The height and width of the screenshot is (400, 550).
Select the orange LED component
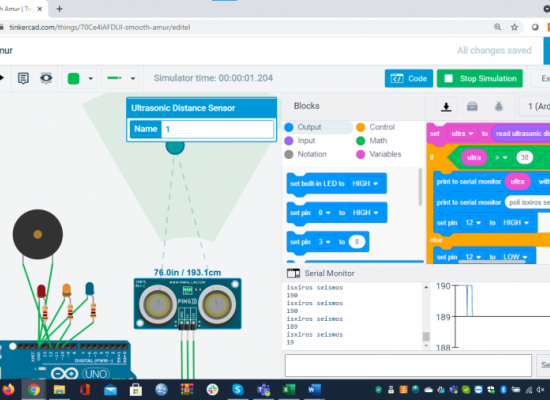(67, 291)
